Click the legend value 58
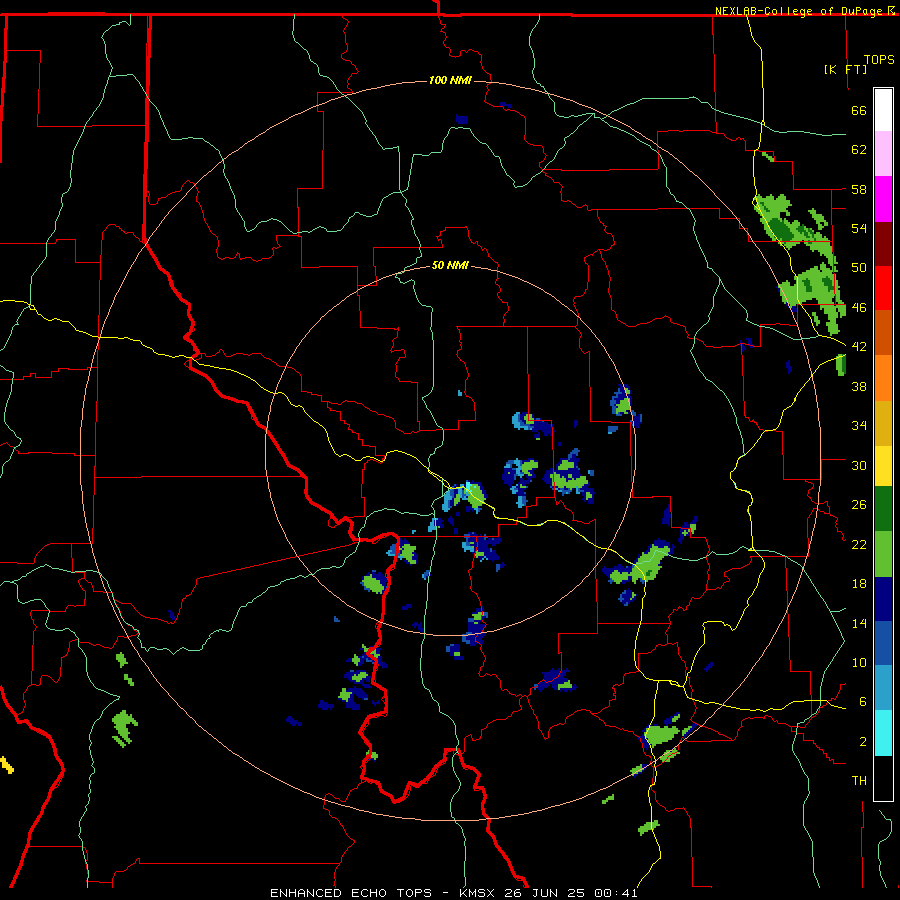Image resolution: width=900 pixels, height=900 pixels. (x=859, y=189)
